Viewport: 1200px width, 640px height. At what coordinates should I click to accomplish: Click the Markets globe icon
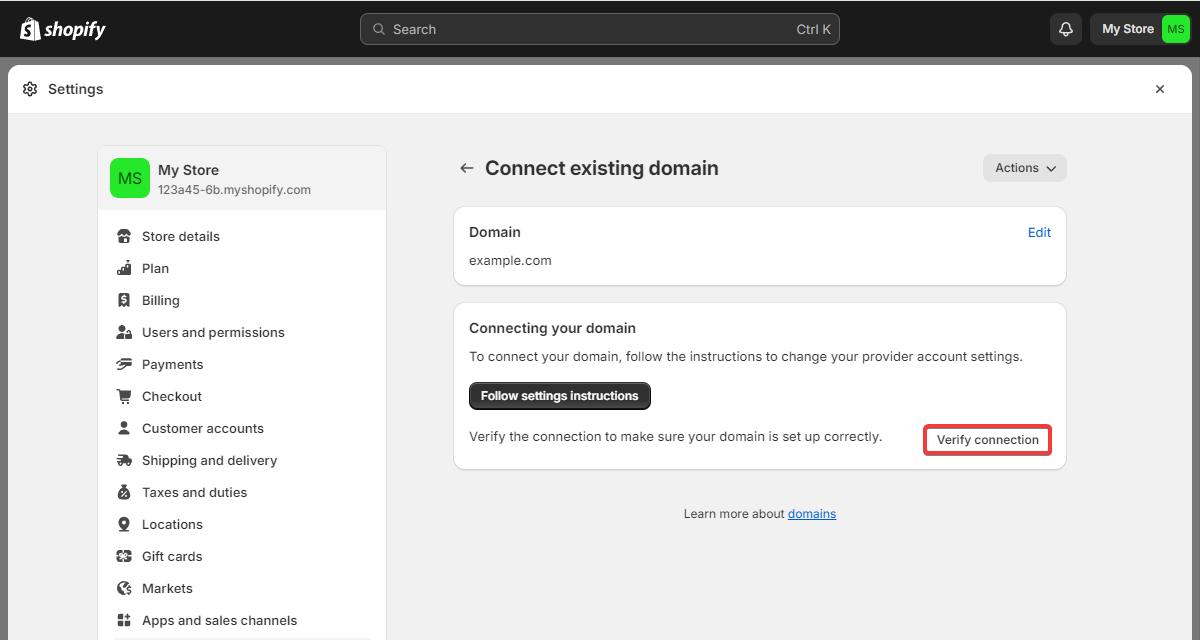point(124,588)
